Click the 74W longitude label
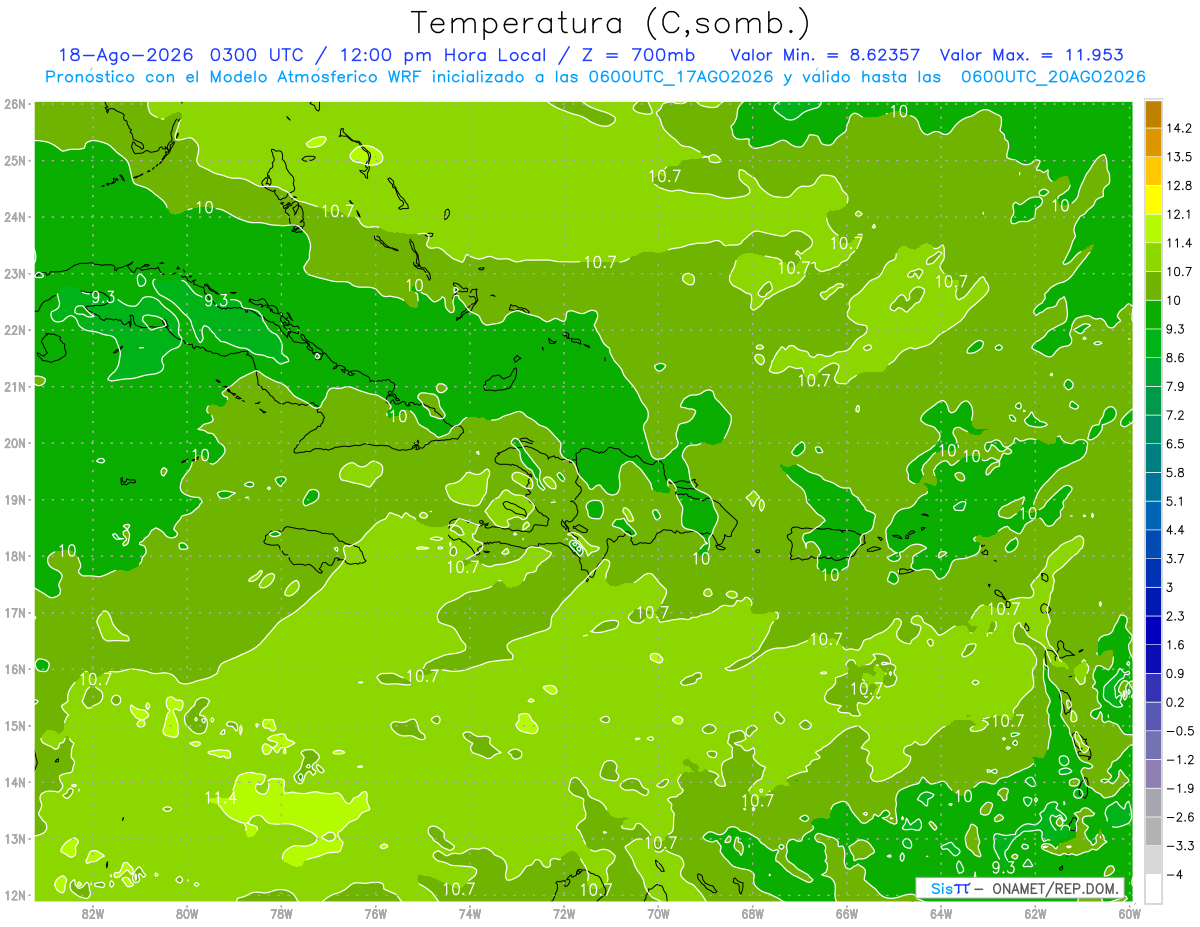The width and height of the screenshot is (1200, 927). click(470, 913)
